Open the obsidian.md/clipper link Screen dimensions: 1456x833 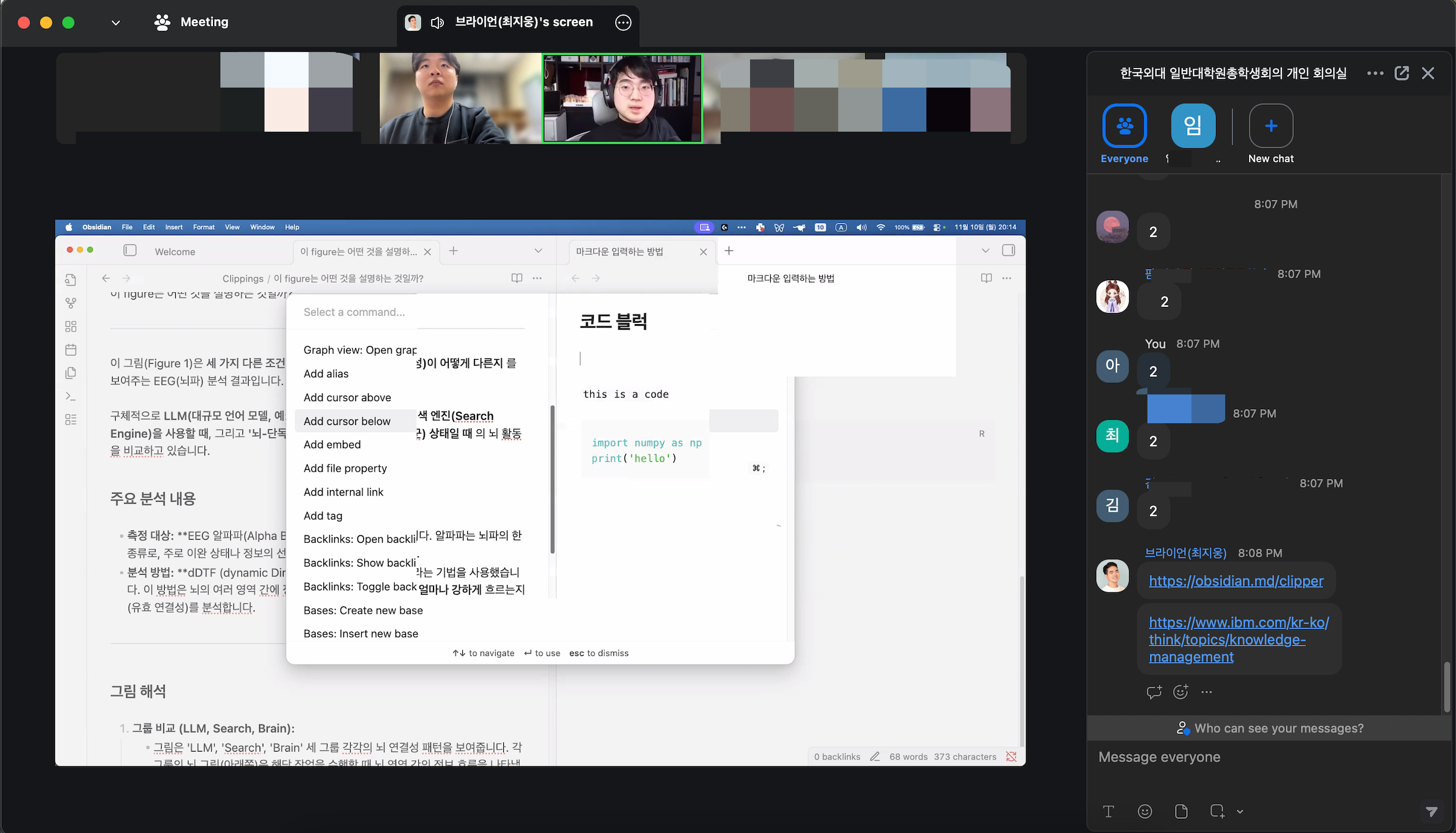point(1236,581)
